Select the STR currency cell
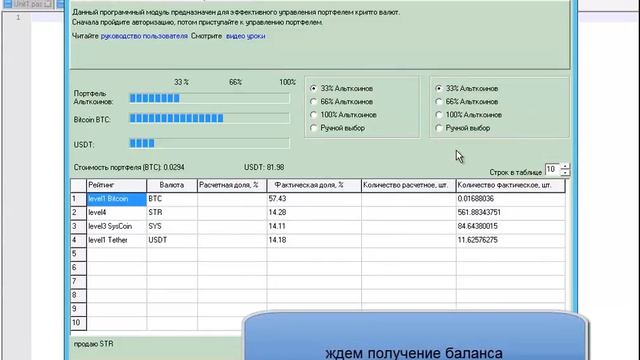Viewport: 640px width, 360px height. [172, 213]
